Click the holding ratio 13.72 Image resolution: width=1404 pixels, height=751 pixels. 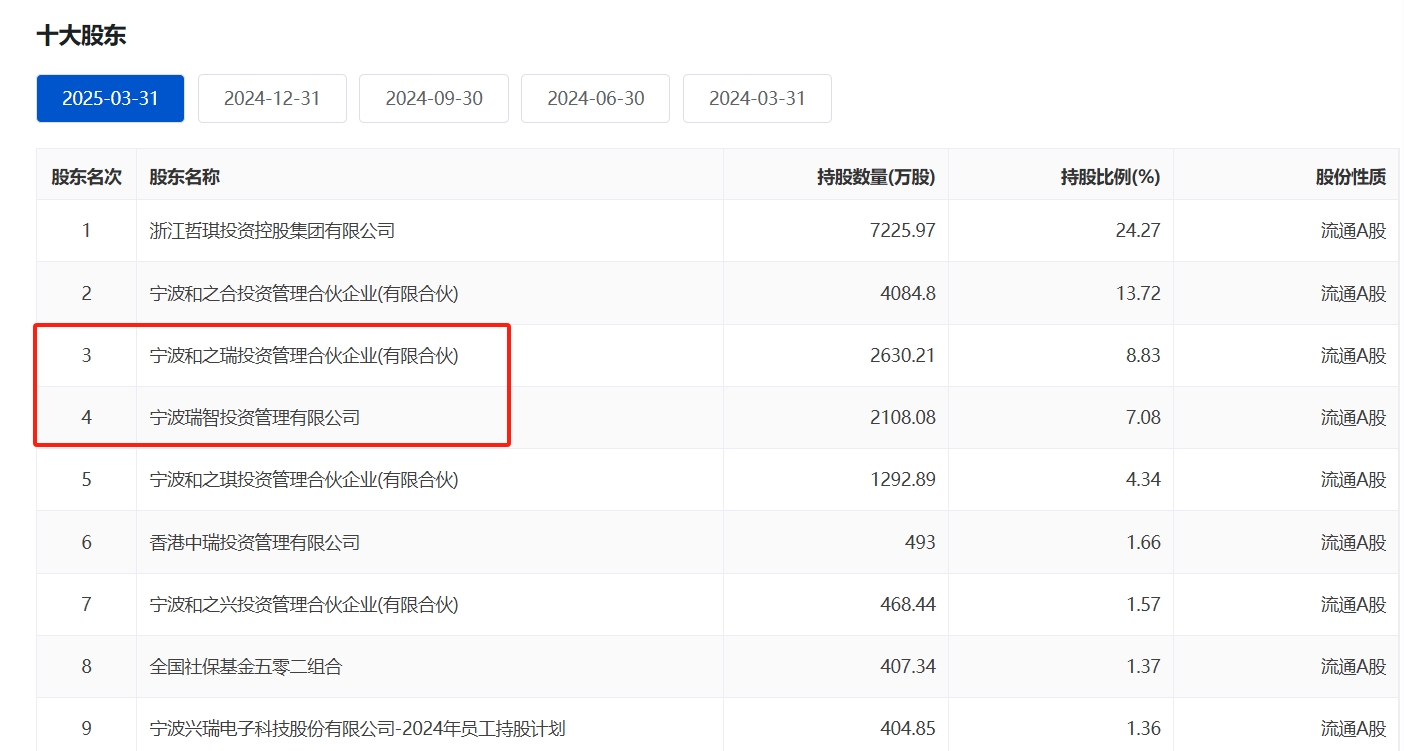(x=1138, y=293)
